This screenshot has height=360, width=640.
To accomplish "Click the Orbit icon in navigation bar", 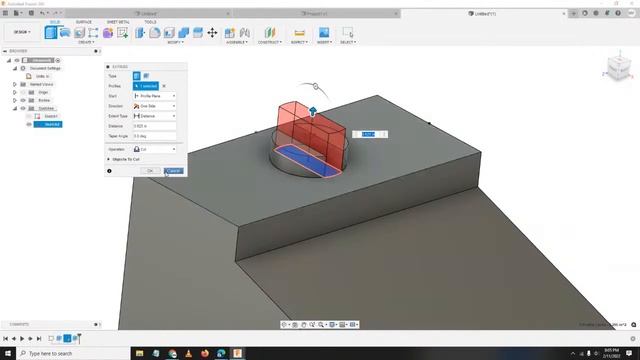I will pyautogui.click(x=284, y=324).
